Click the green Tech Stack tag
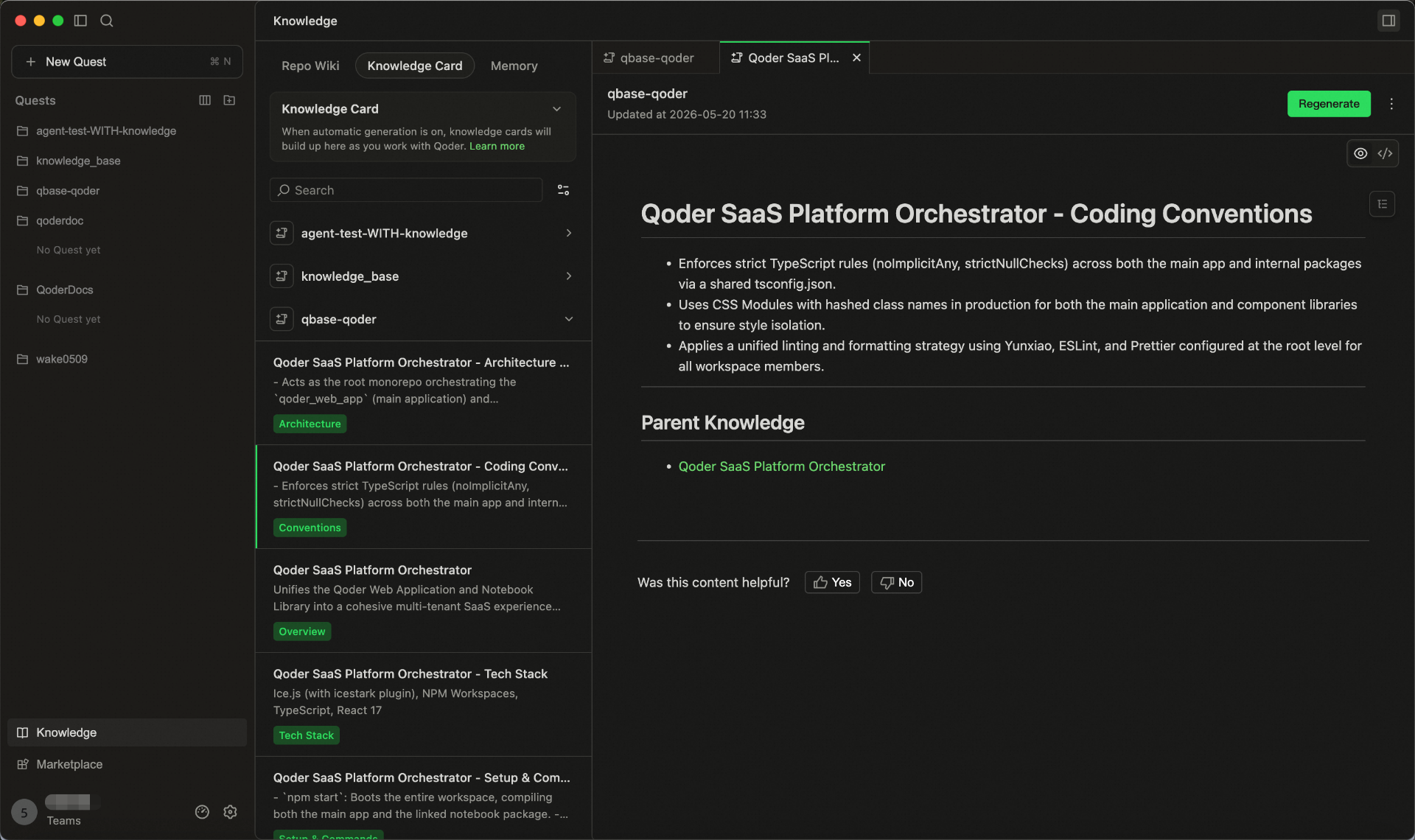Screen dimensions: 1415x840 click(x=306, y=735)
